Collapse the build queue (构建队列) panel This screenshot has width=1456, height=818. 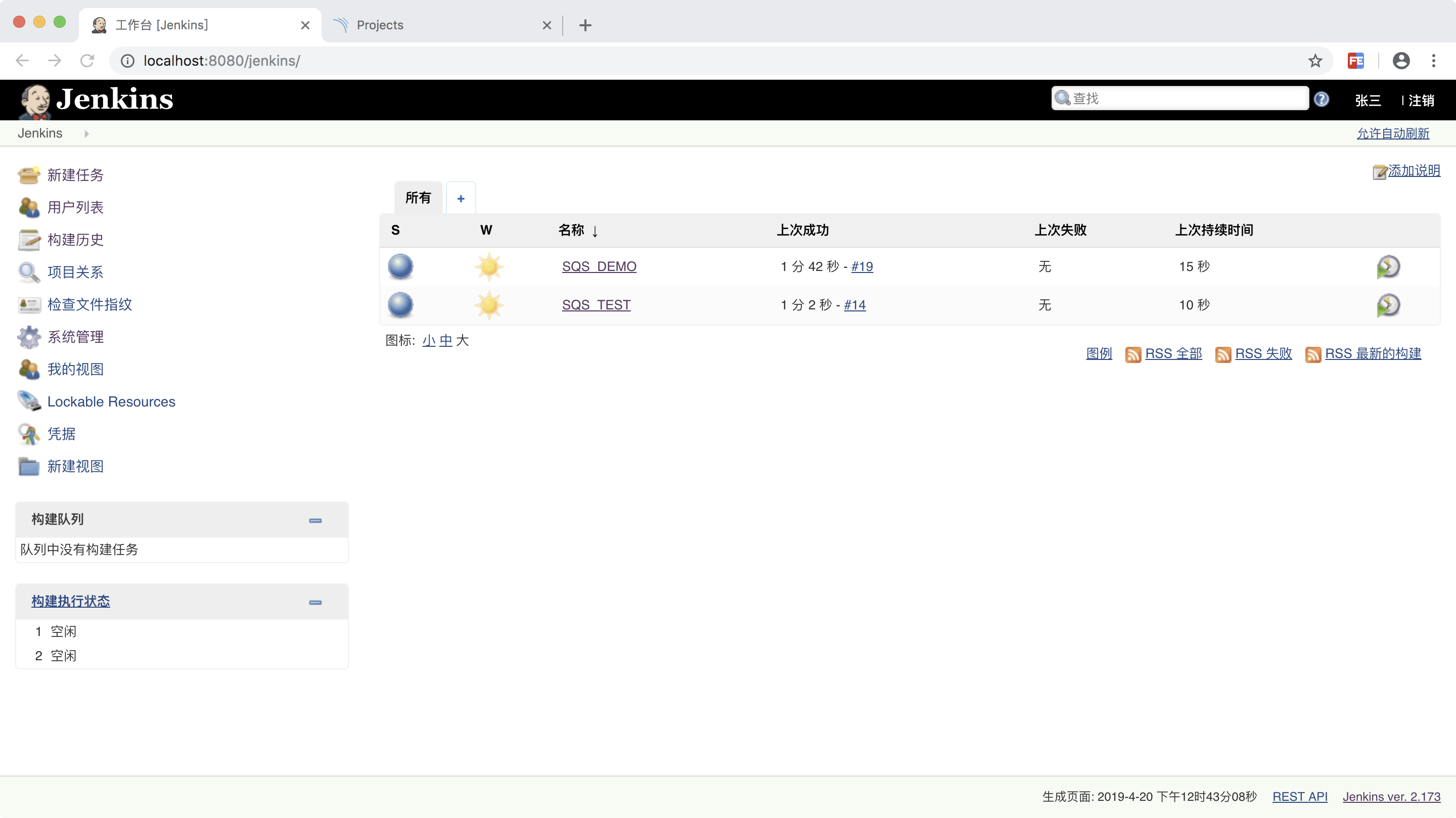click(x=315, y=520)
